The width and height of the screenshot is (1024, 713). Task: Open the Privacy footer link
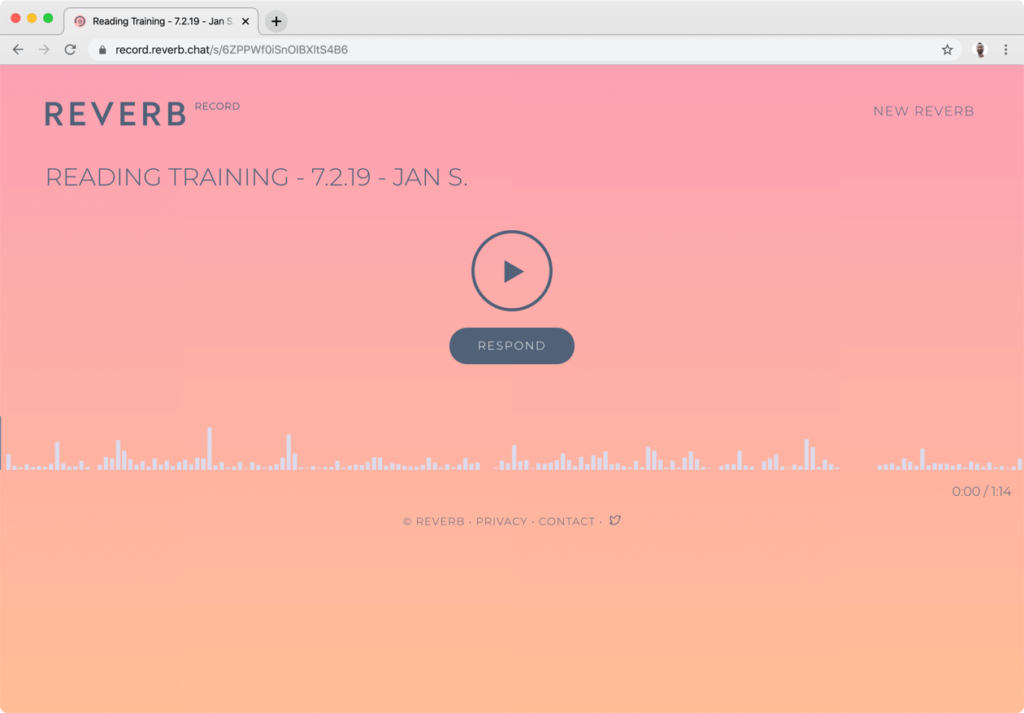(x=501, y=522)
